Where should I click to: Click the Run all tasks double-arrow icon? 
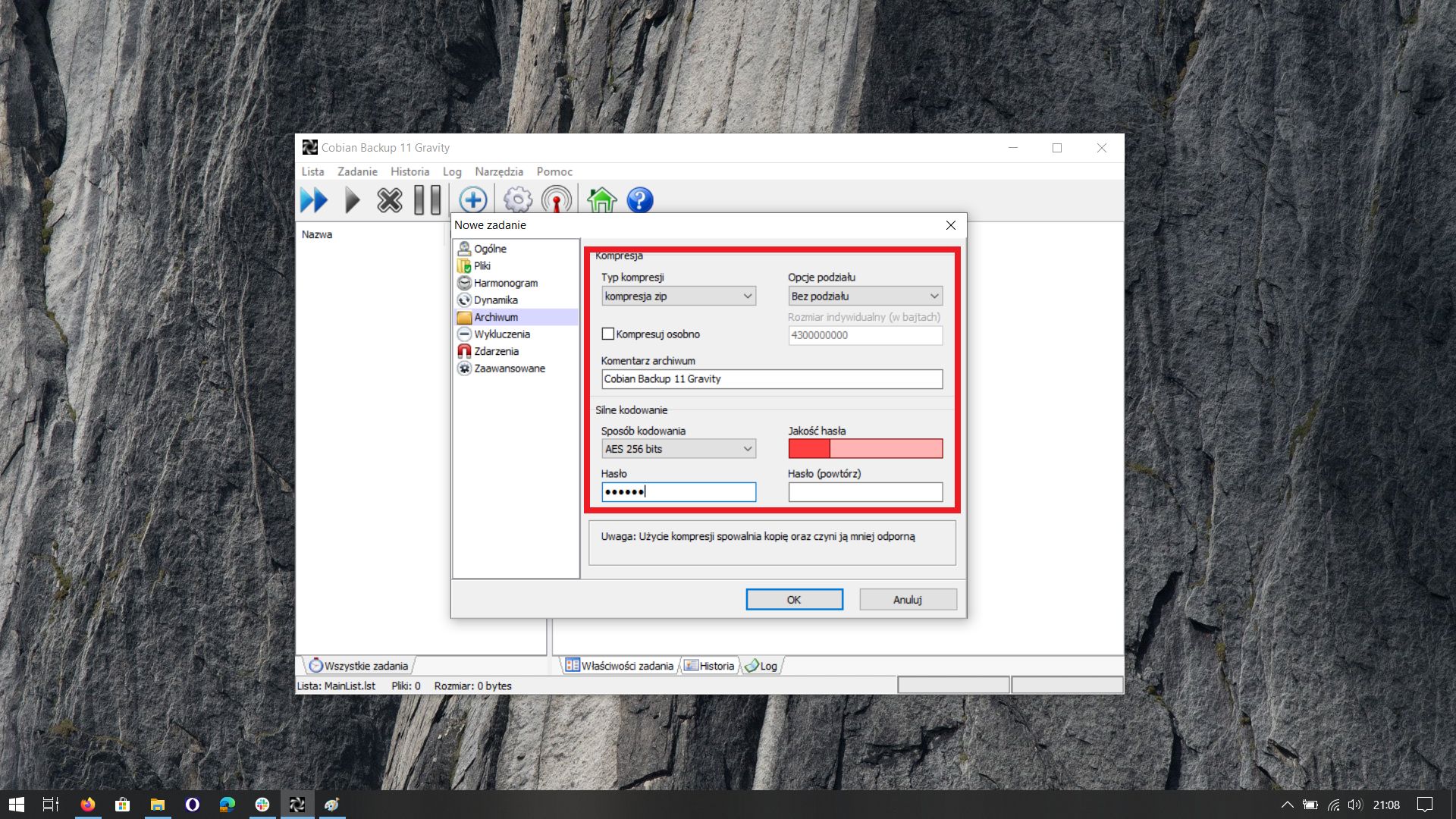[313, 201]
